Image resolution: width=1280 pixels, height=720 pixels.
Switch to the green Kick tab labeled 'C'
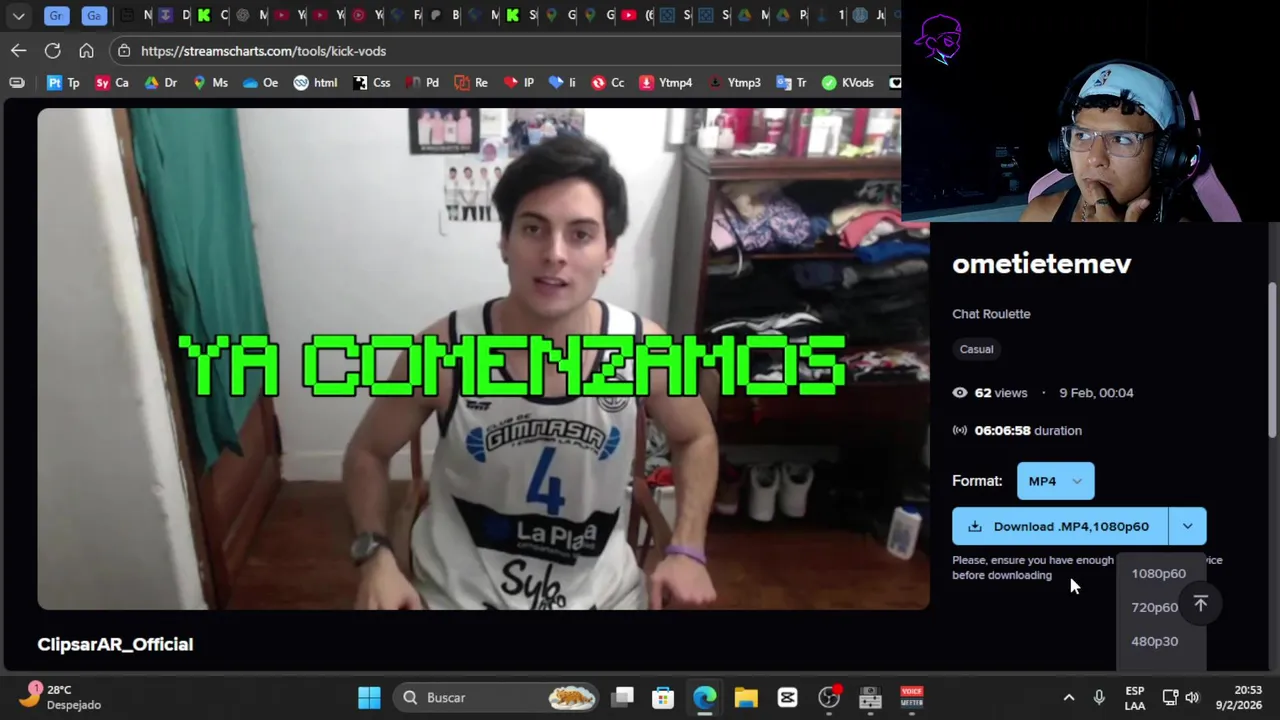(213, 15)
